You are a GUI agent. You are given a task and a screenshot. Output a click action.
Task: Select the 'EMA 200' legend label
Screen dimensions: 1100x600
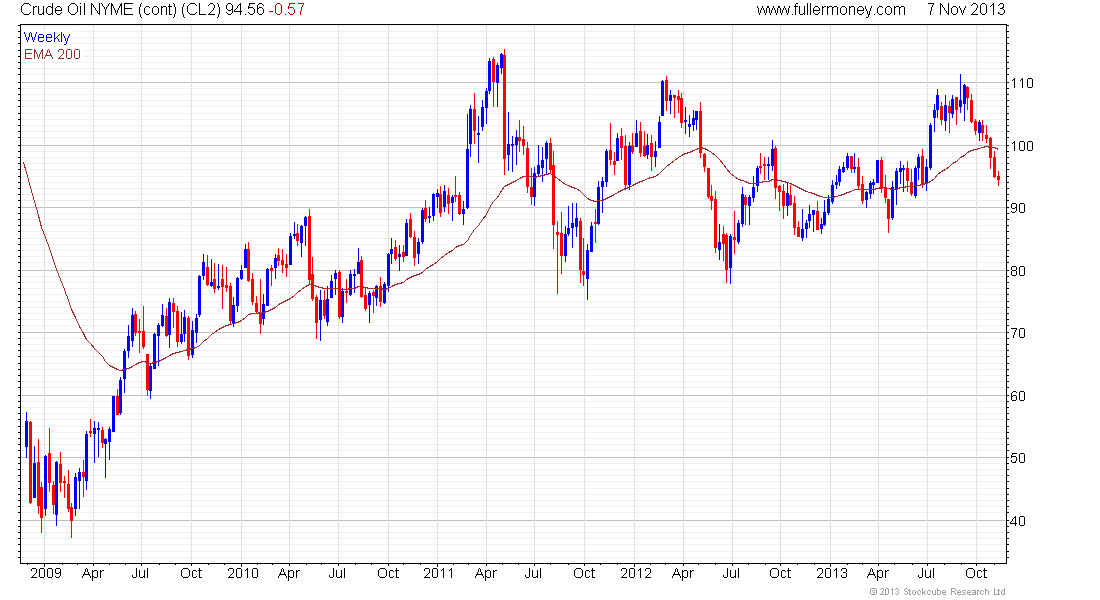(52, 54)
